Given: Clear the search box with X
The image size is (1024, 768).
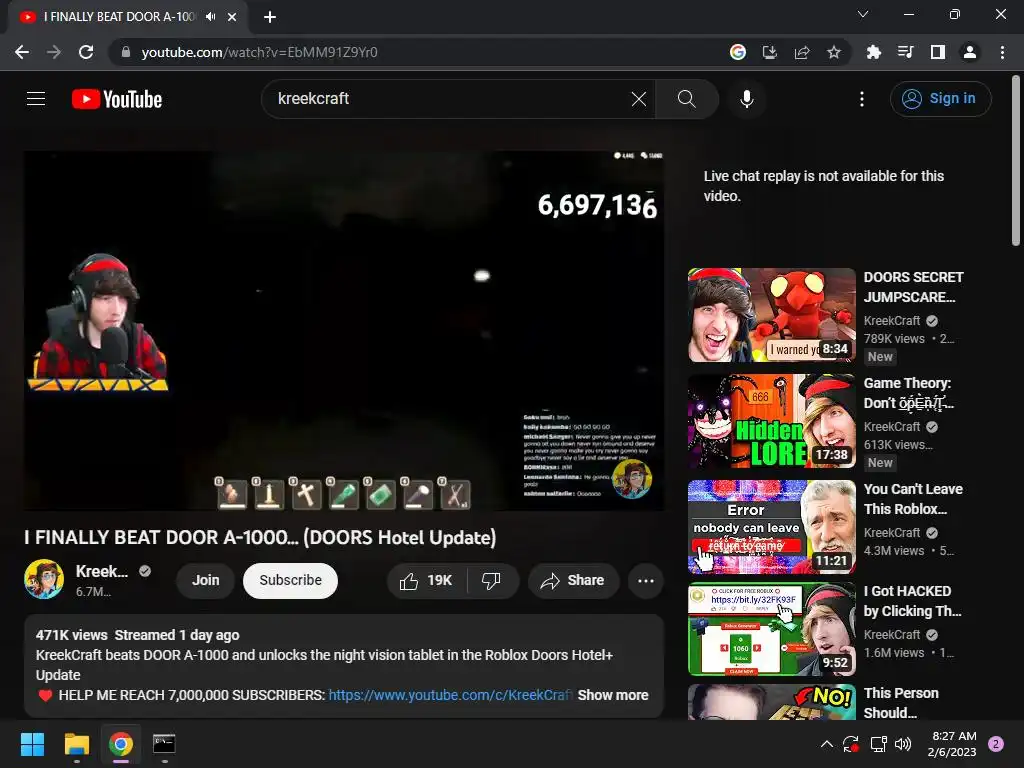Looking at the screenshot, I should (639, 99).
